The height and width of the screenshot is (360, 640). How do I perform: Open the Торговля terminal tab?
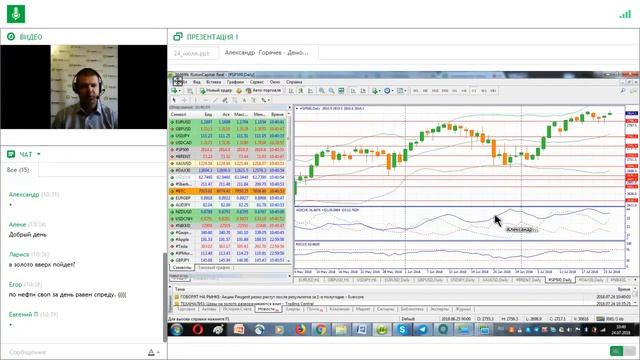pyautogui.click(x=186, y=309)
